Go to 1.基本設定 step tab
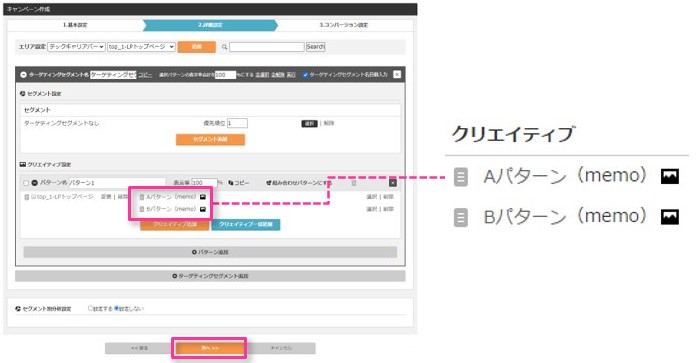This screenshot has height=363, width=697. click(75, 25)
